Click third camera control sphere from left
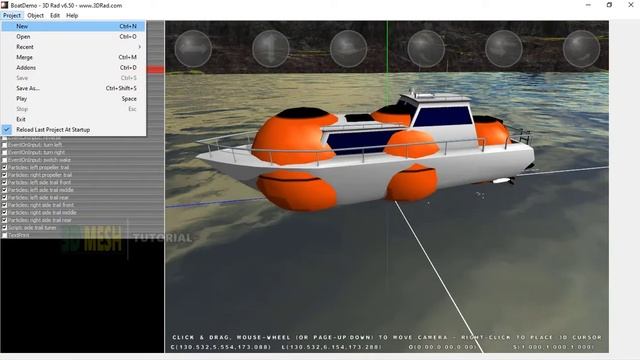This screenshot has height=360, width=640. point(348,49)
